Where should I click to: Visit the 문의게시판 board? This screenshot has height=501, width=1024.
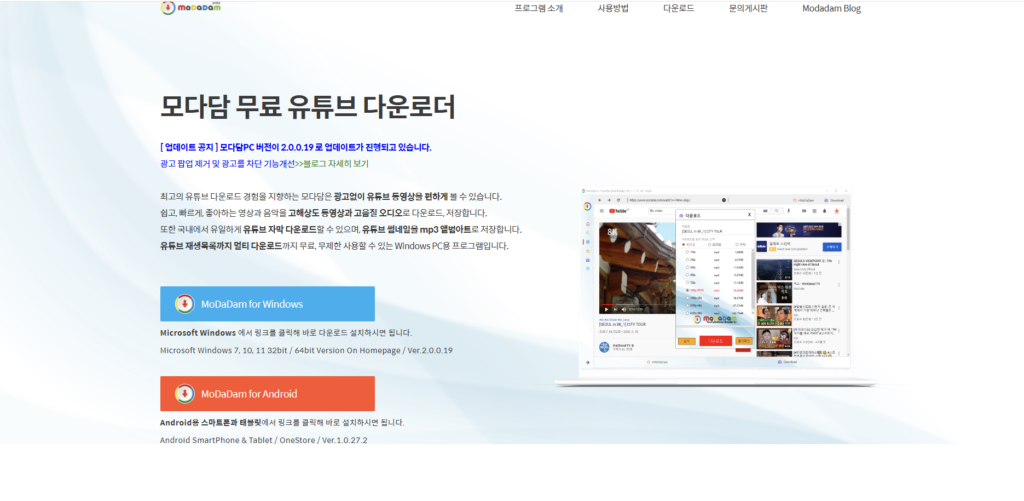(748, 8)
